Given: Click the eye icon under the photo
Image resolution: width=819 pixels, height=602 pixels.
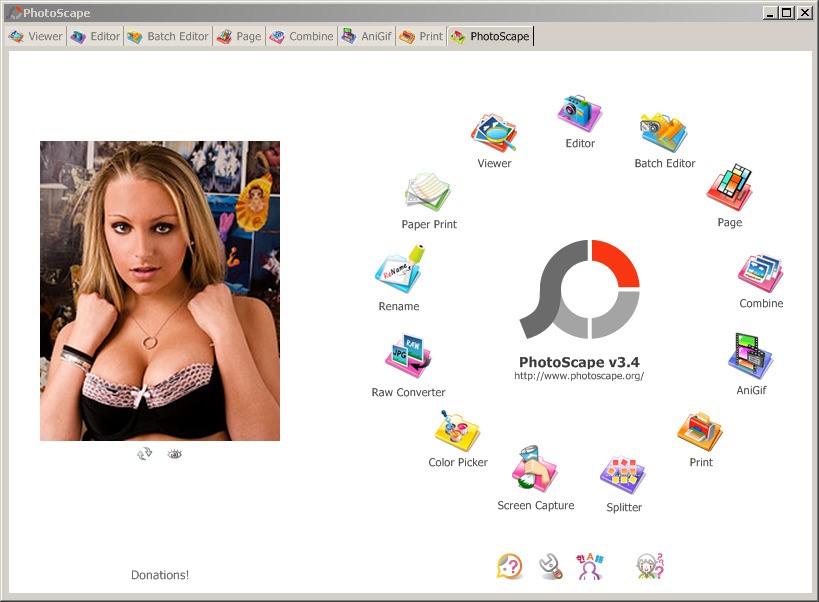Looking at the screenshot, I should [174, 454].
